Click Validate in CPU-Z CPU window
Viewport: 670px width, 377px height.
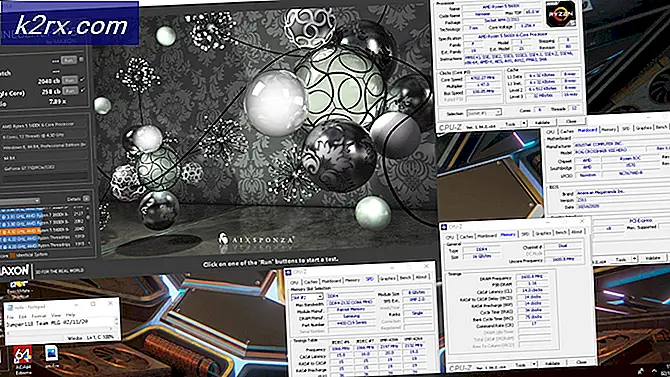[542, 122]
